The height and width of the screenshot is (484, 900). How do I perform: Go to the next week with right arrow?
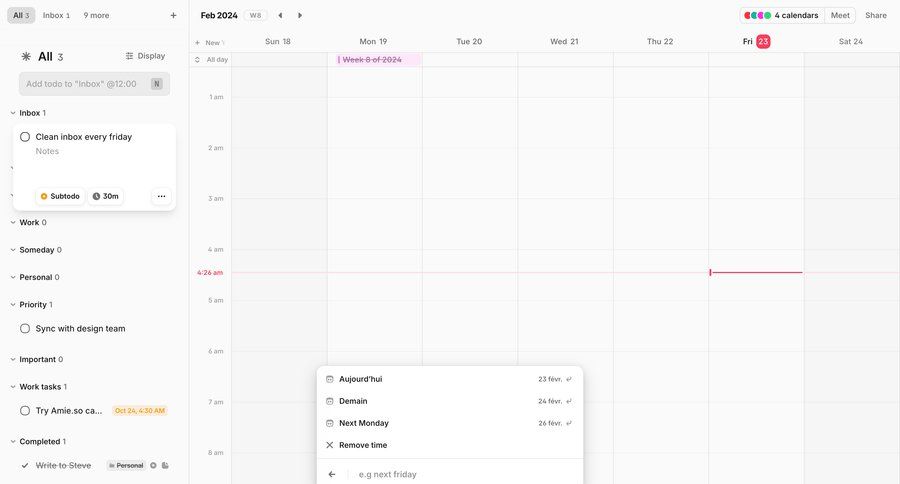coord(300,16)
